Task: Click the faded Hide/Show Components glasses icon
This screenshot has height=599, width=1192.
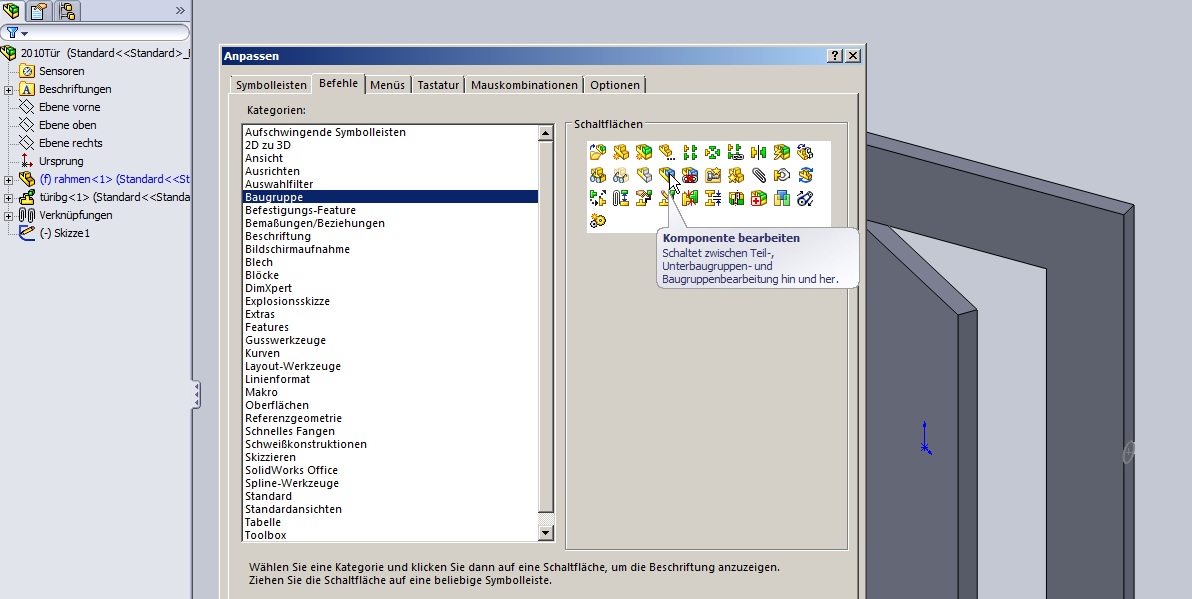Action: [621, 176]
